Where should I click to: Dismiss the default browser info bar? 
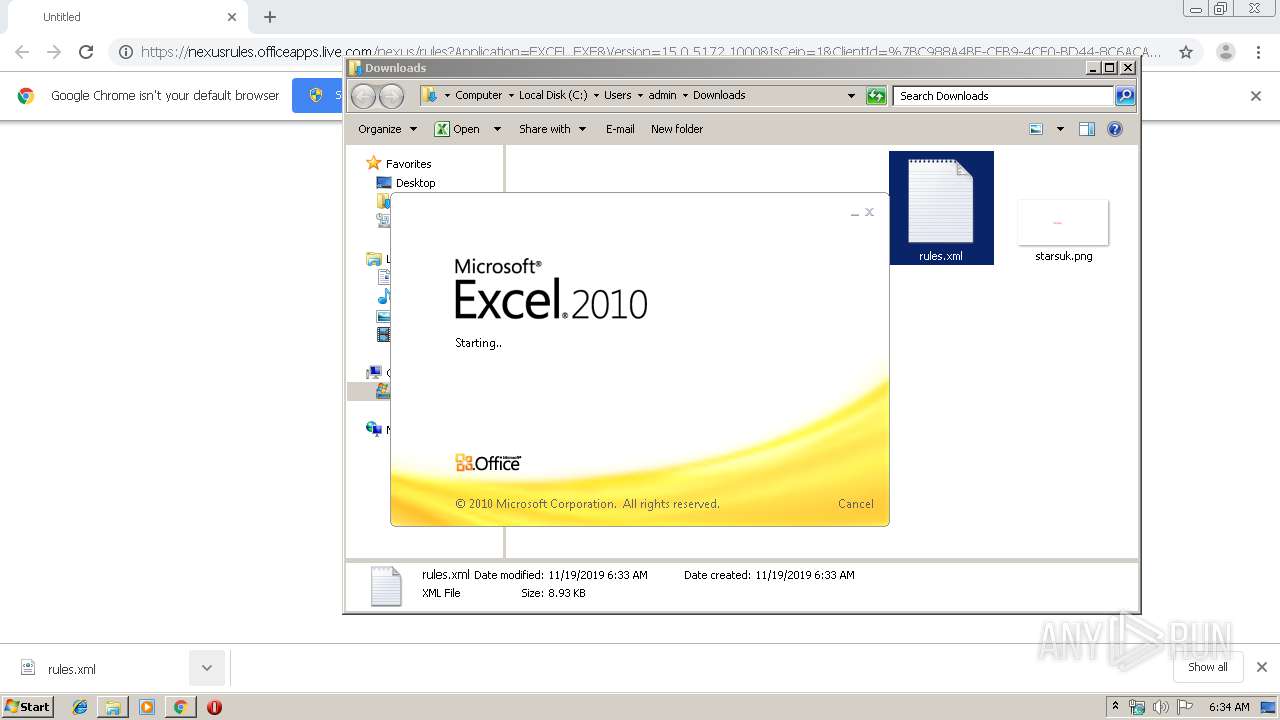1256,96
